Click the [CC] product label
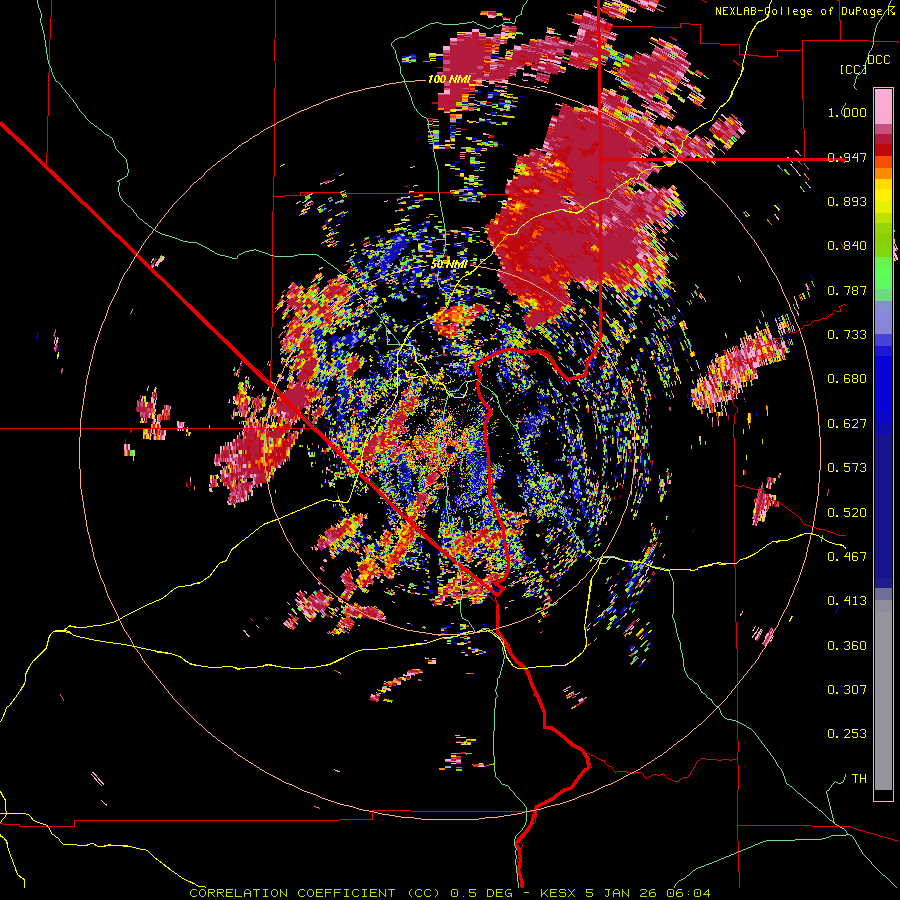Screen dimensions: 900x900 853,69
